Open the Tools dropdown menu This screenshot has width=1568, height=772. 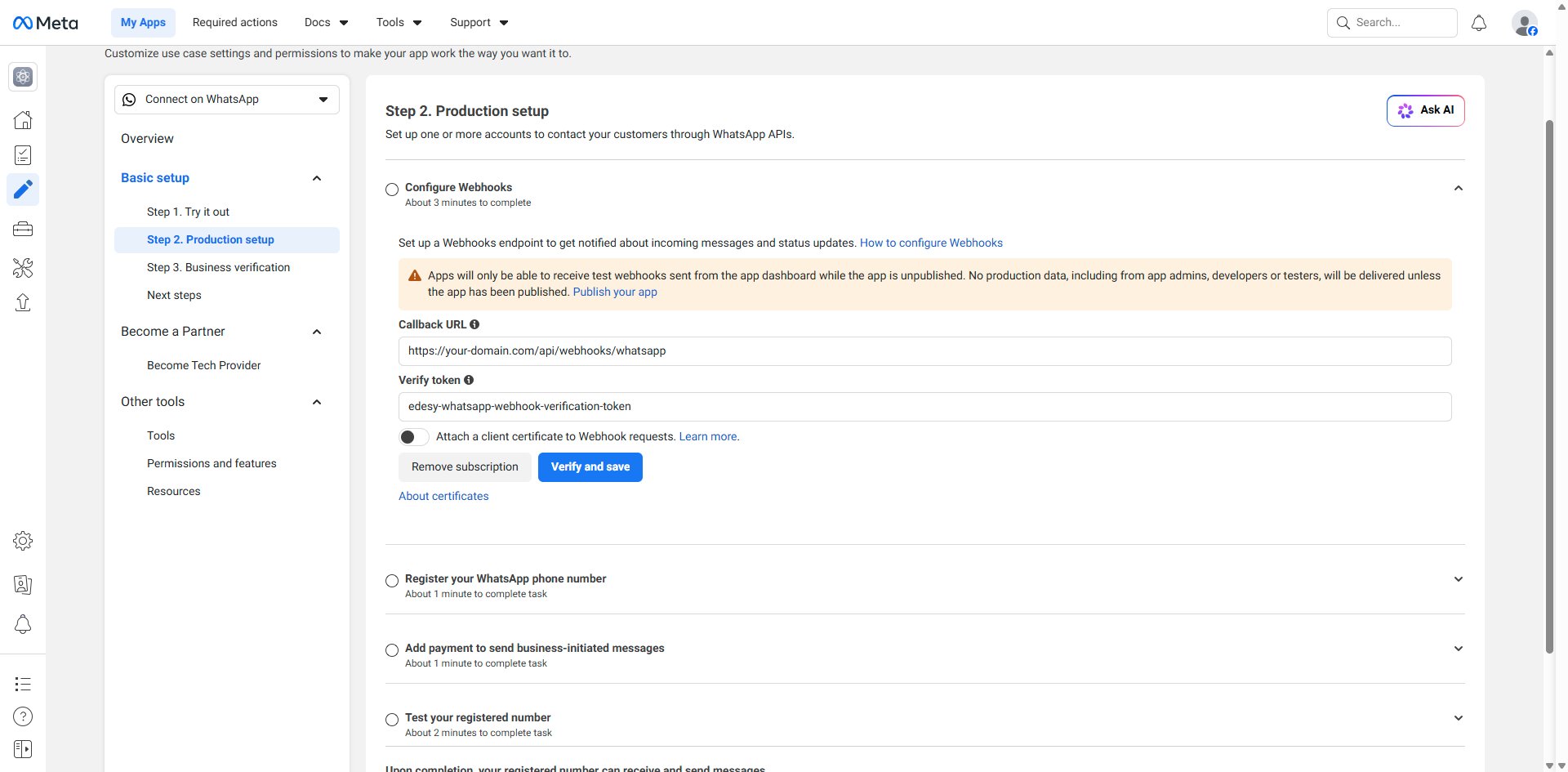[399, 23]
